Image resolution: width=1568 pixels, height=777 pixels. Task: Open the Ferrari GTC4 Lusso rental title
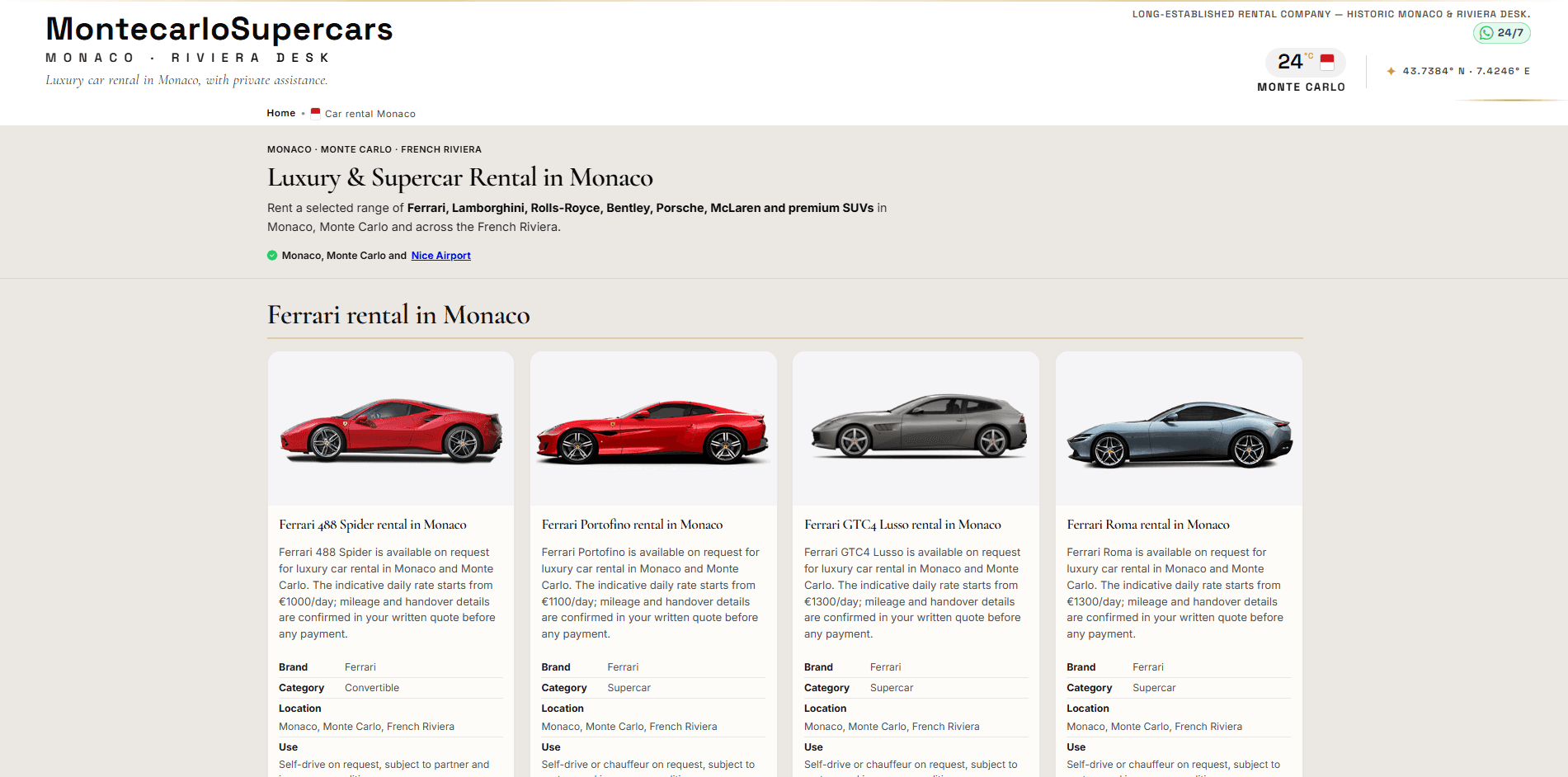point(902,525)
